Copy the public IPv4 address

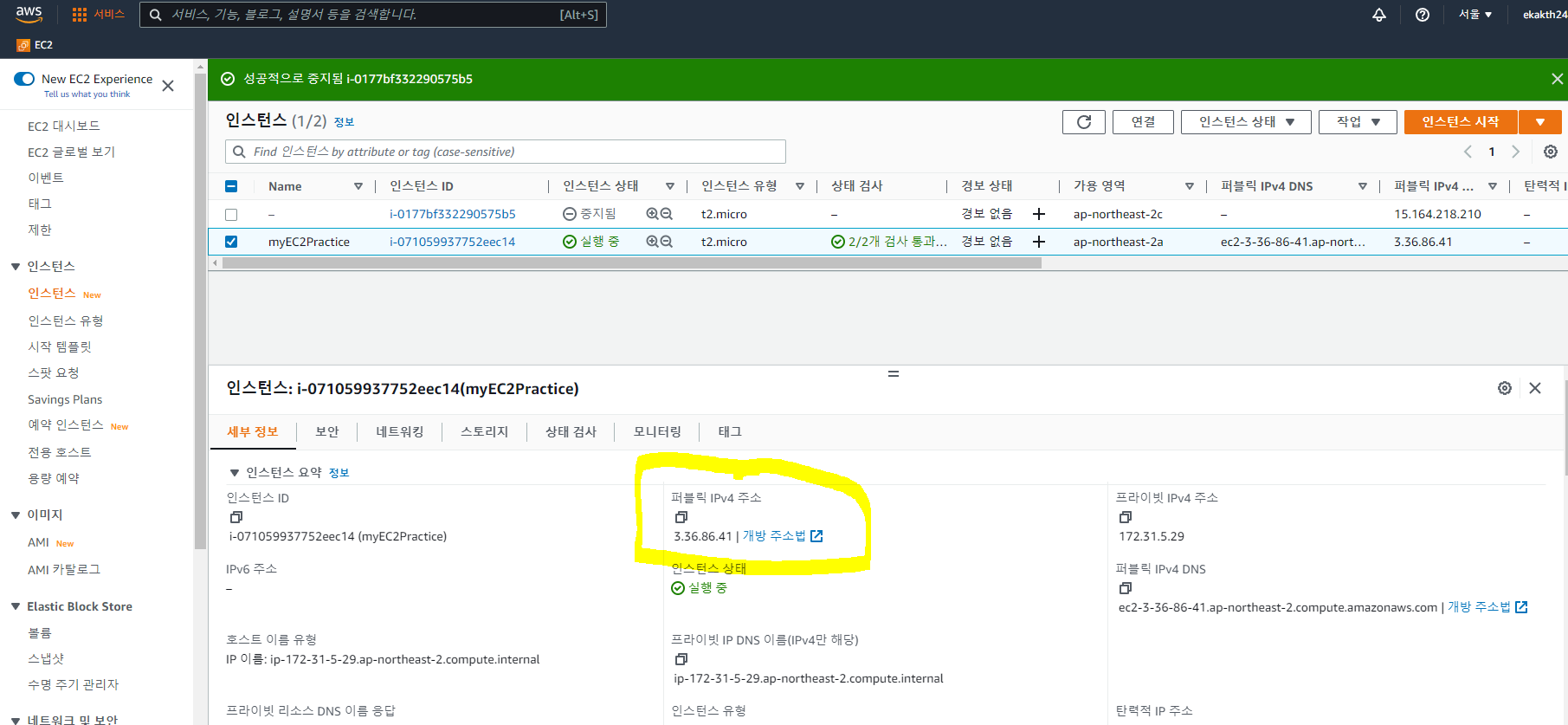(681, 517)
